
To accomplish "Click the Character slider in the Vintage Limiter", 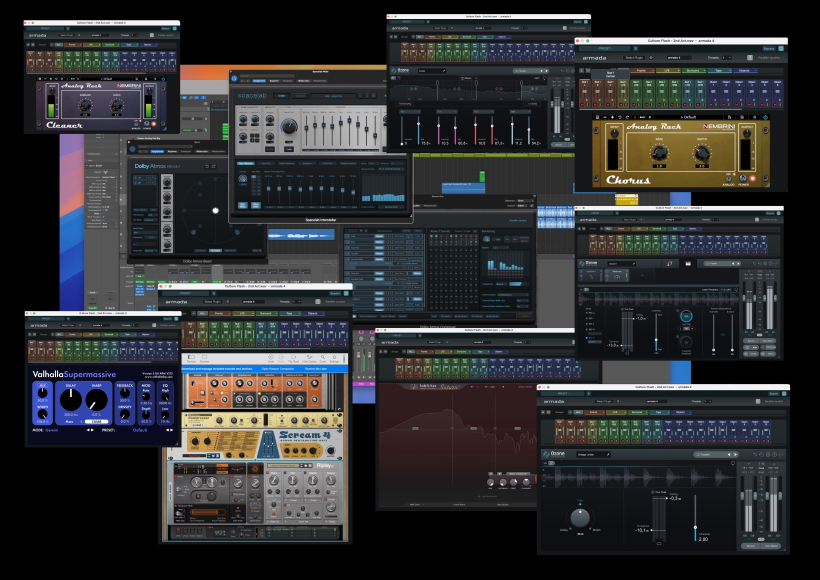I will pyautogui.click(x=696, y=527).
